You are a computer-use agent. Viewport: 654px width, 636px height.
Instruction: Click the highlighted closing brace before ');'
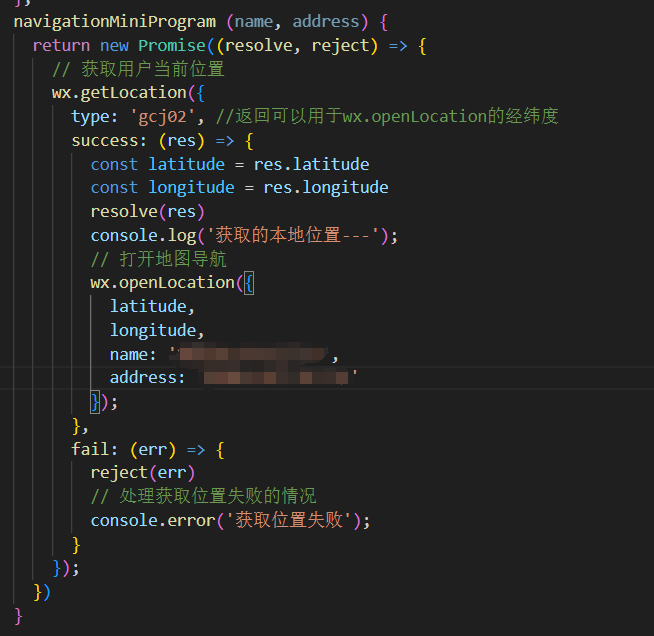(x=96, y=402)
